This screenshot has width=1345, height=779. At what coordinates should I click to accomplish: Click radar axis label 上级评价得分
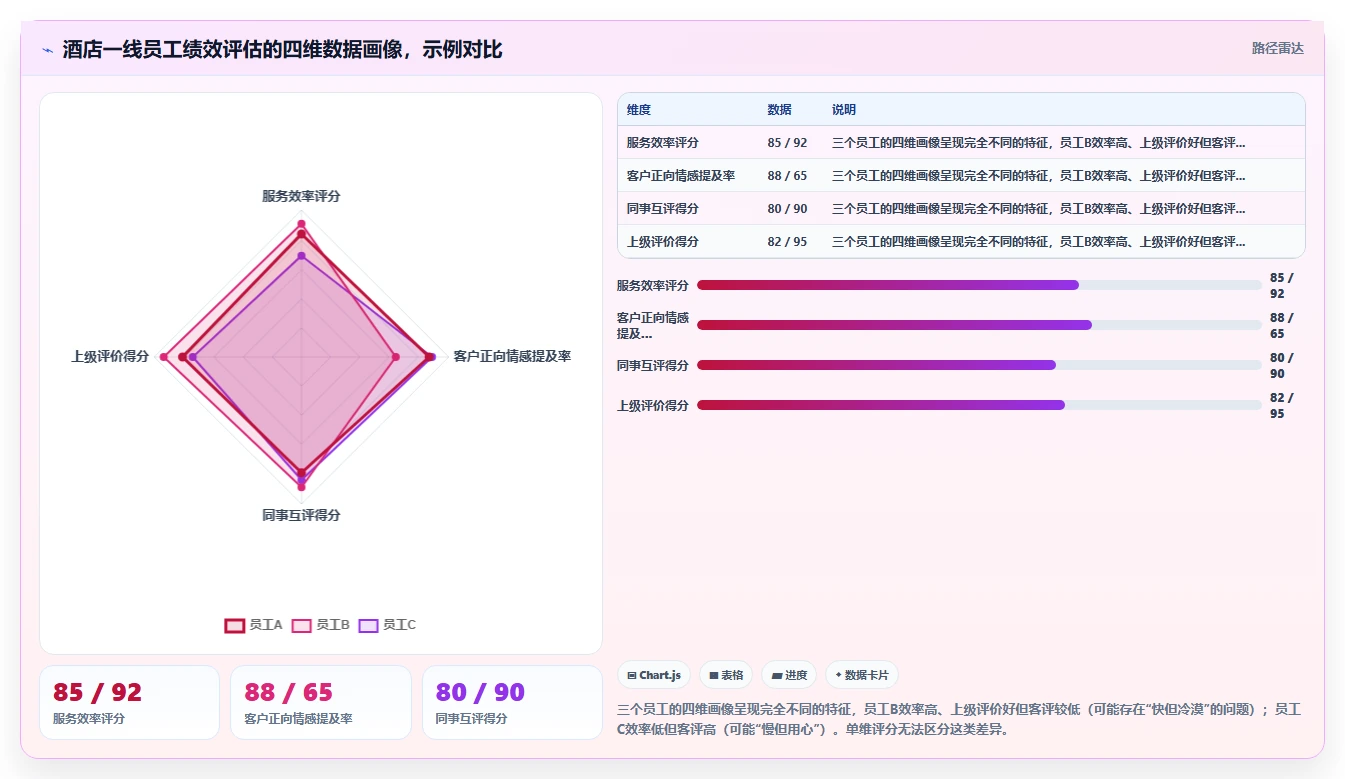click(x=110, y=356)
